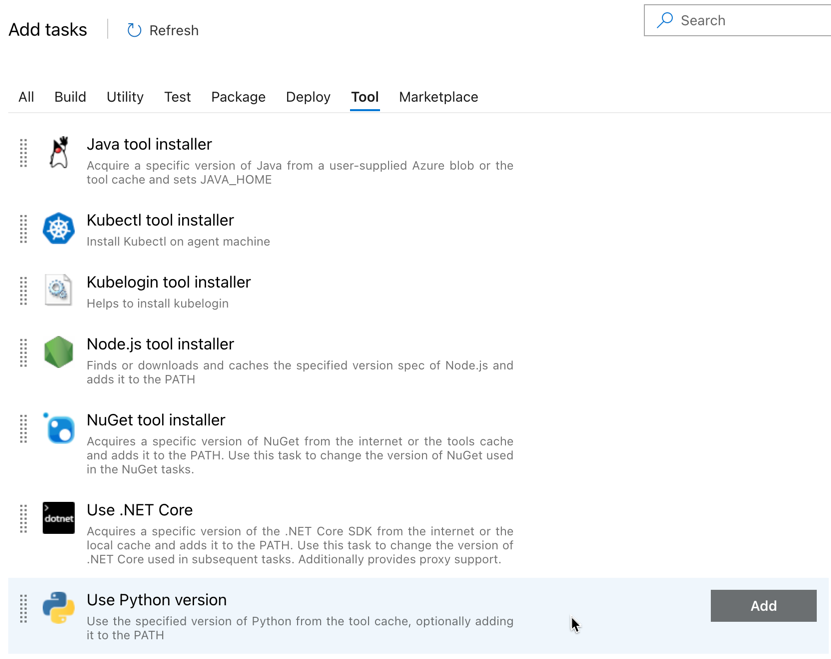Click the Python icon for Use Python version
Viewport: 831px width, 659px height.
[x=58, y=606]
